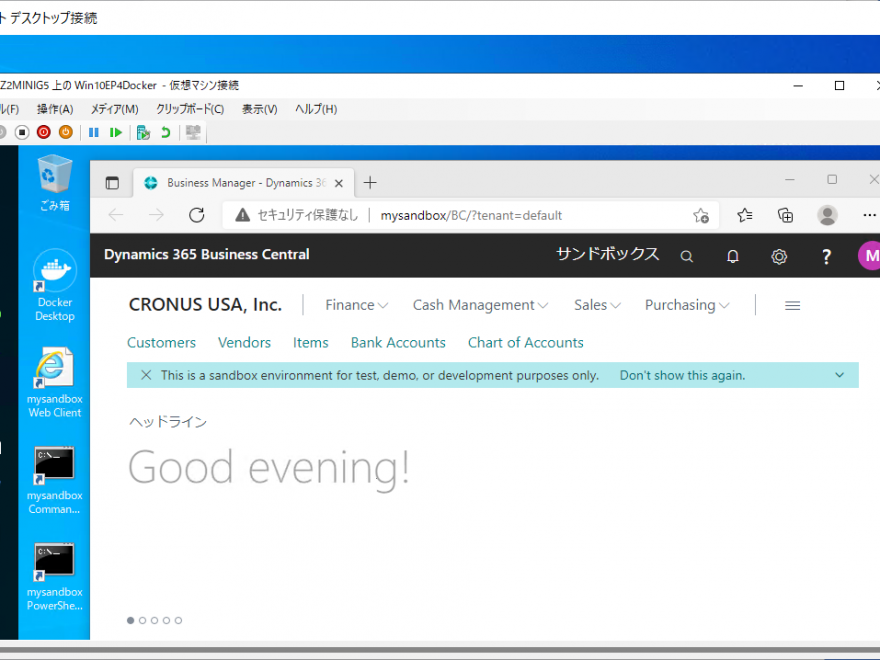Open the Edge favorites list
The image size is (880, 660).
pos(745,215)
